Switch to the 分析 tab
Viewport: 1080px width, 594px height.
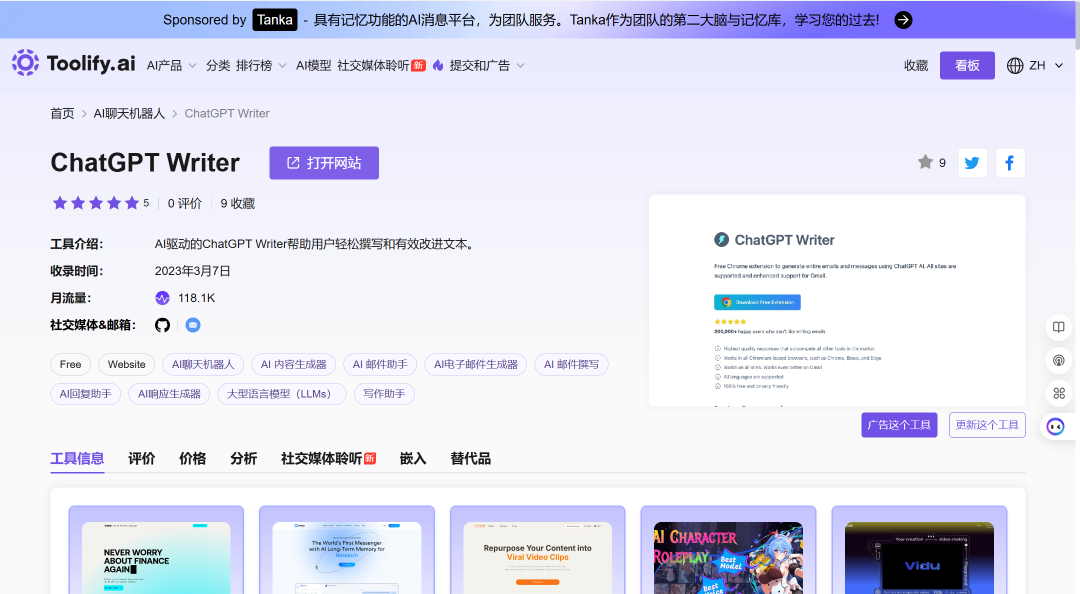point(243,459)
